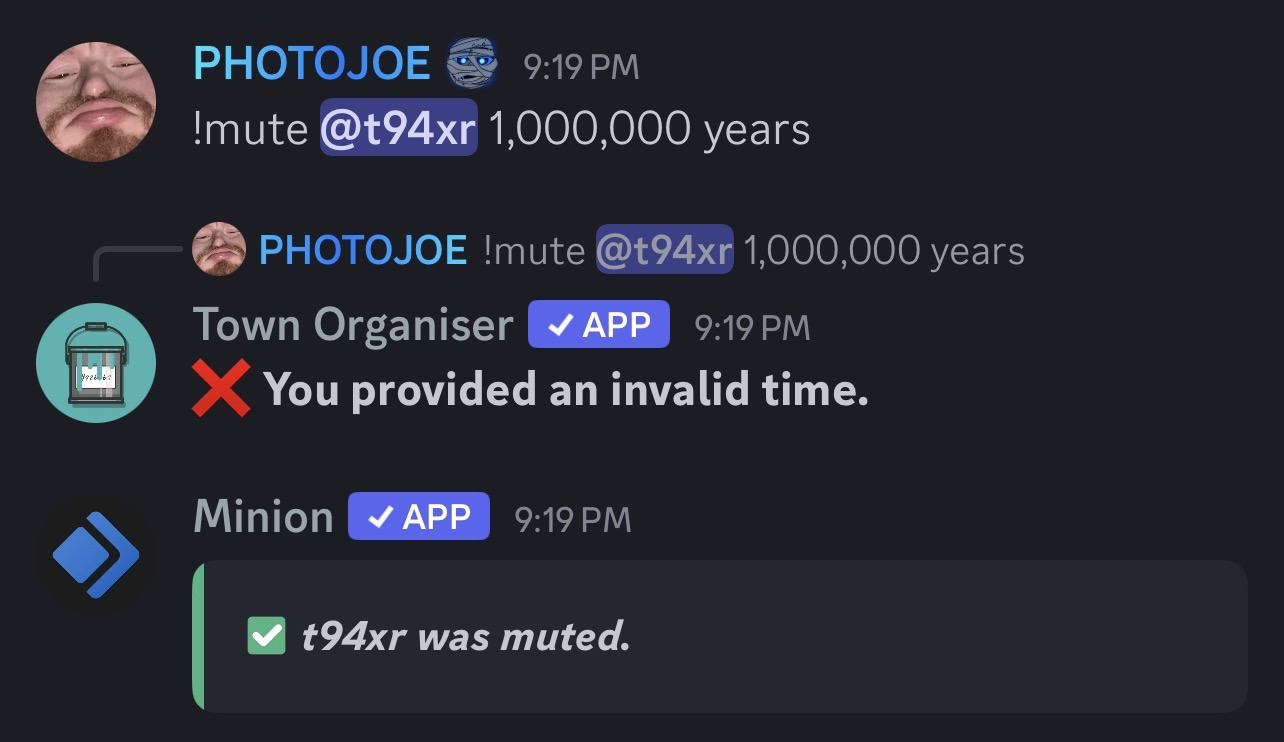Open PHOTOJOE username on the top message
Image resolution: width=1284 pixels, height=742 pixels.
[x=311, y=65]
